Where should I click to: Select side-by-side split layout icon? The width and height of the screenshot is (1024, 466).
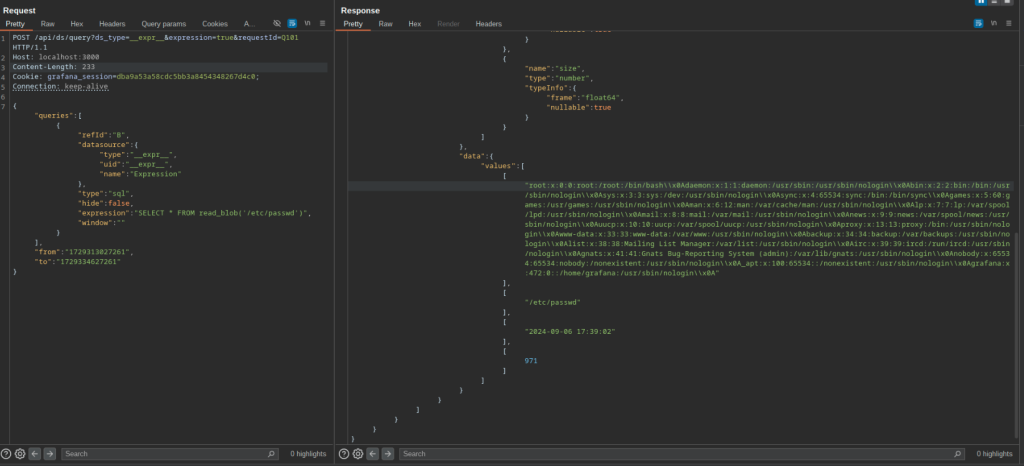(981, 2)
